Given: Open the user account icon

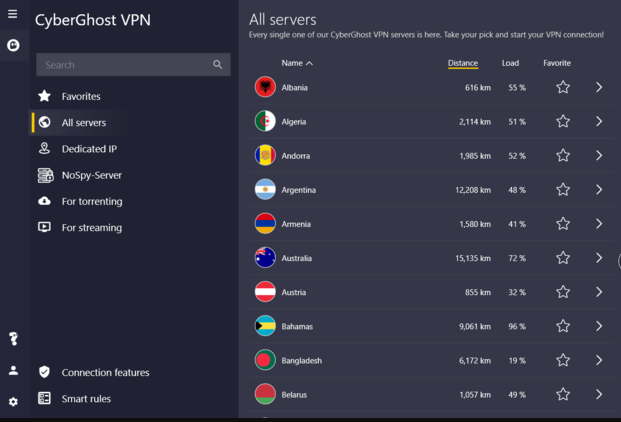Looking at the screenshot, I should 13,370.
